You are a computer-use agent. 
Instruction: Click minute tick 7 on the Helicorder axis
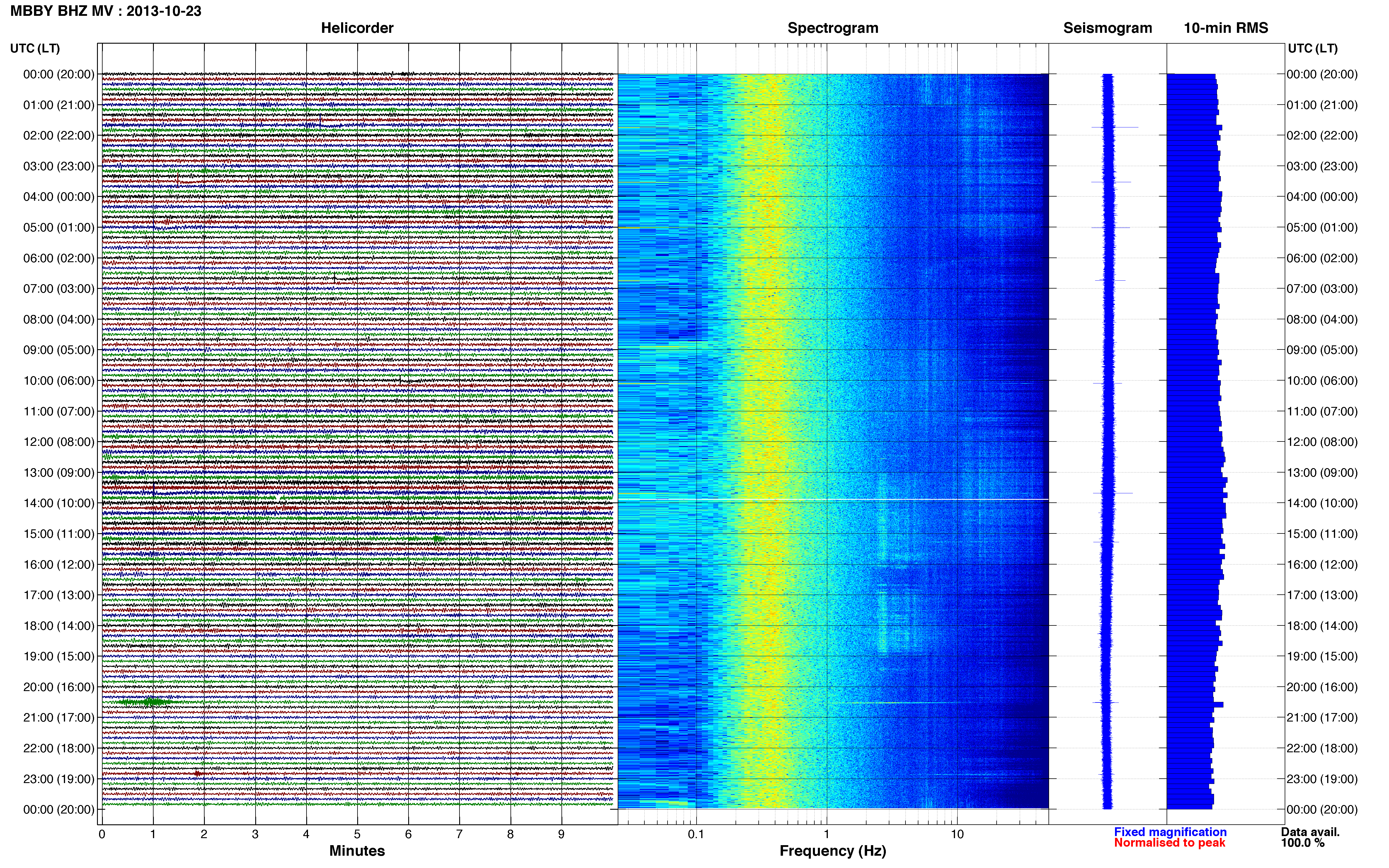pos(459,834)
